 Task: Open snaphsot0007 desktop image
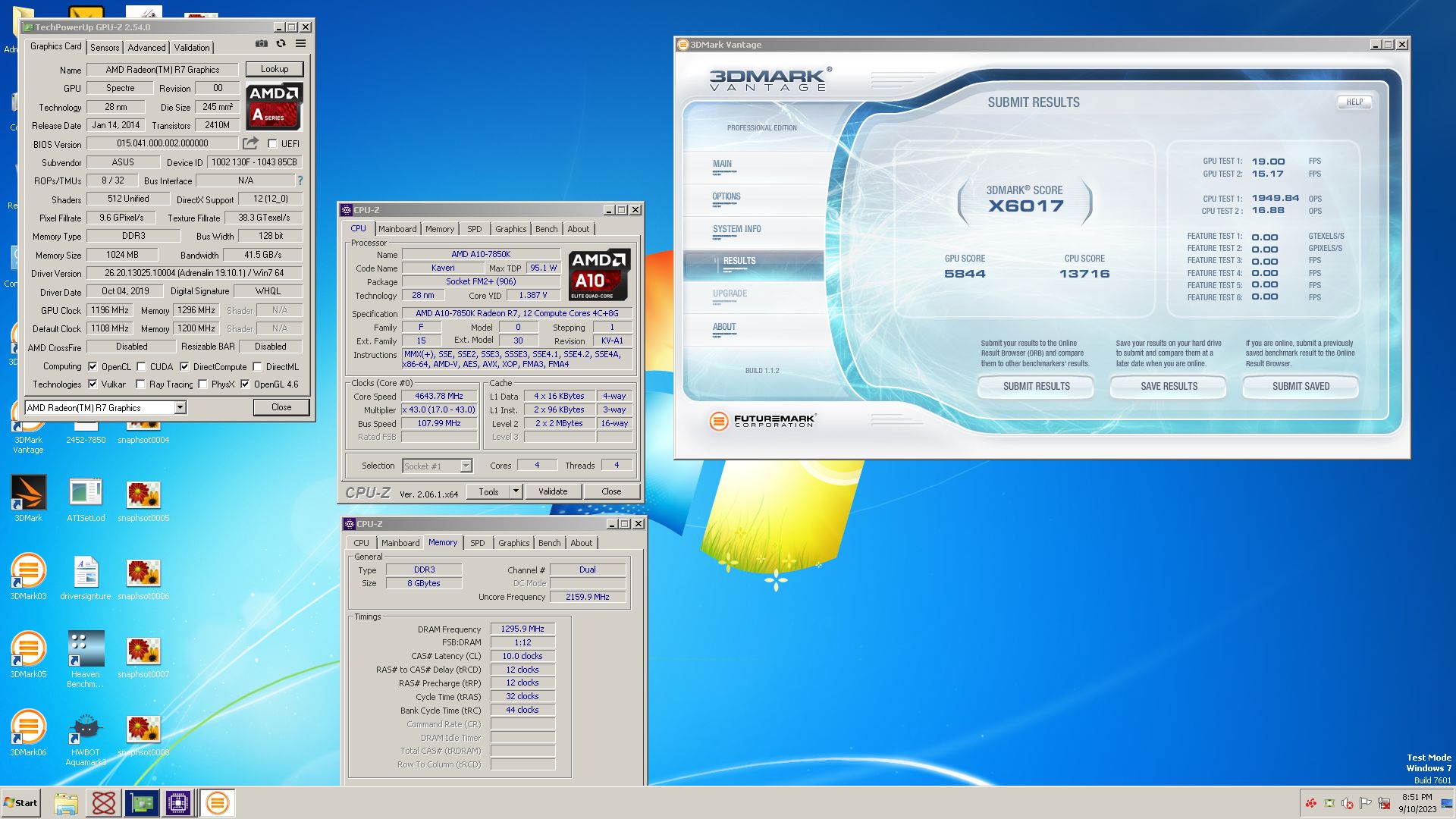click(143, 656)
